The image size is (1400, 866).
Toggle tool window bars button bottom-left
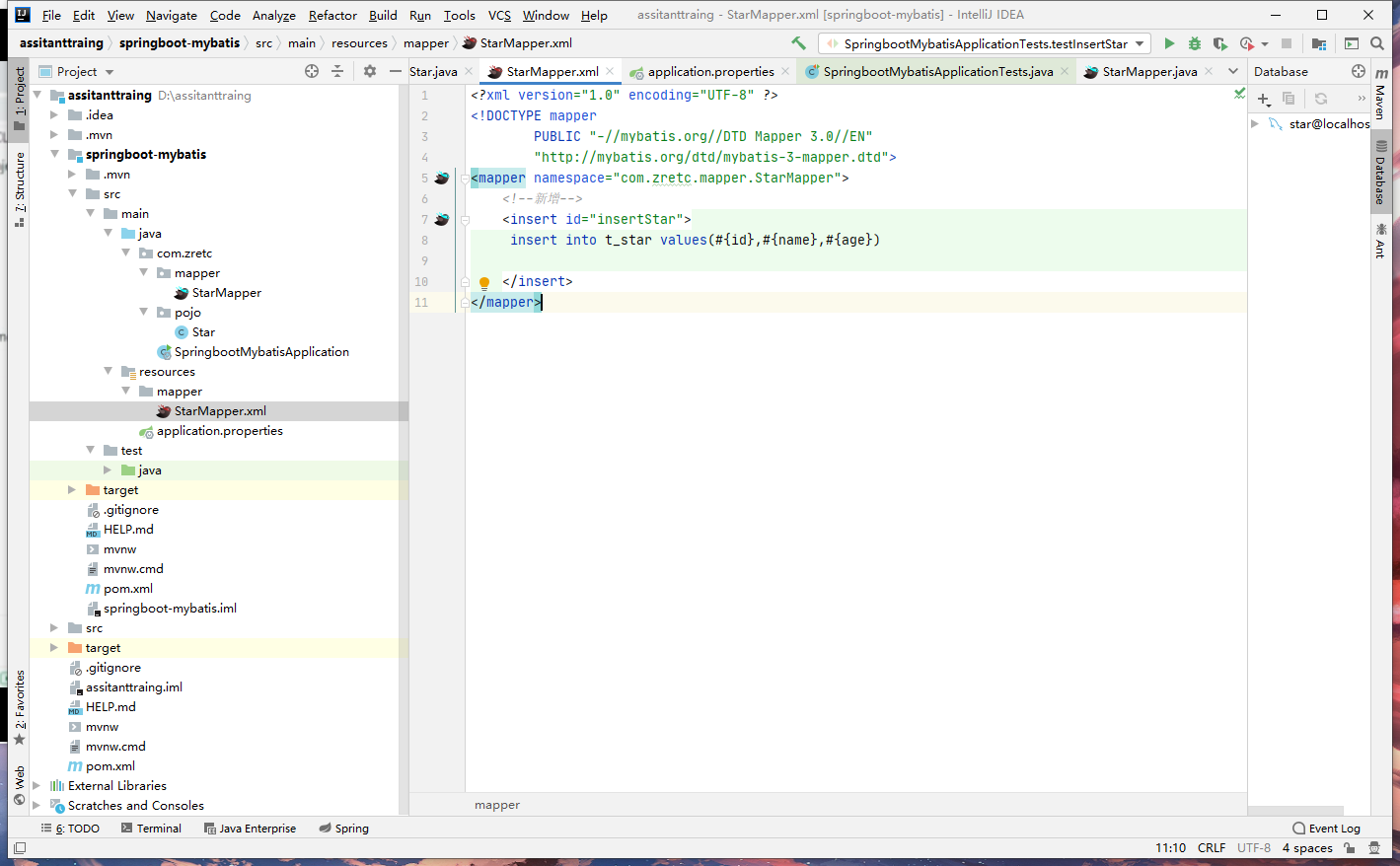(20, 848)
